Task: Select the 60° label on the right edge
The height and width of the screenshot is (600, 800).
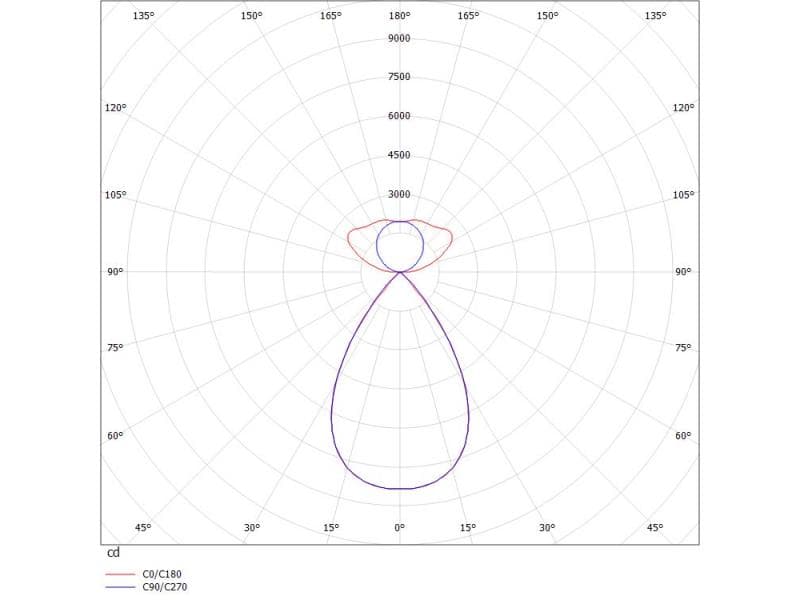Action: [683, 436]
